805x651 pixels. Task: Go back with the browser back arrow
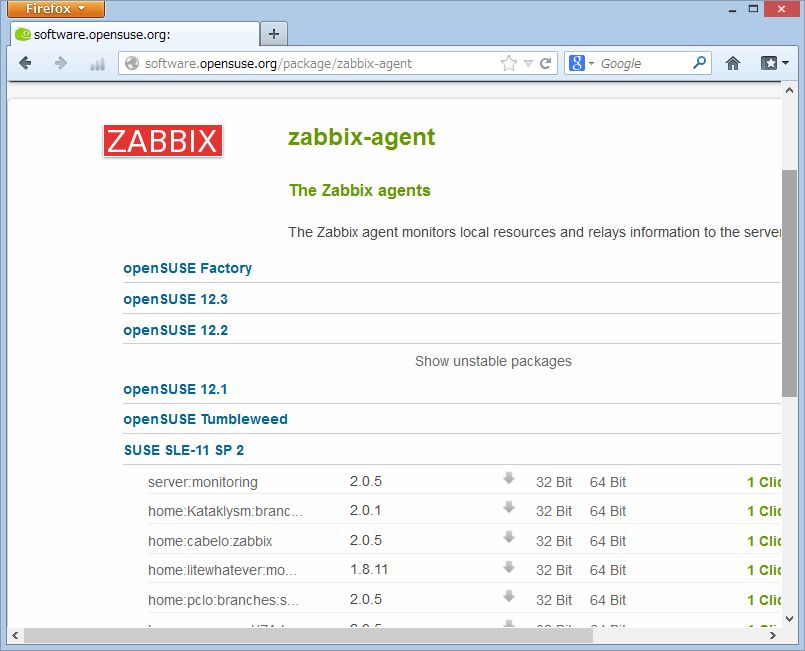25,63
